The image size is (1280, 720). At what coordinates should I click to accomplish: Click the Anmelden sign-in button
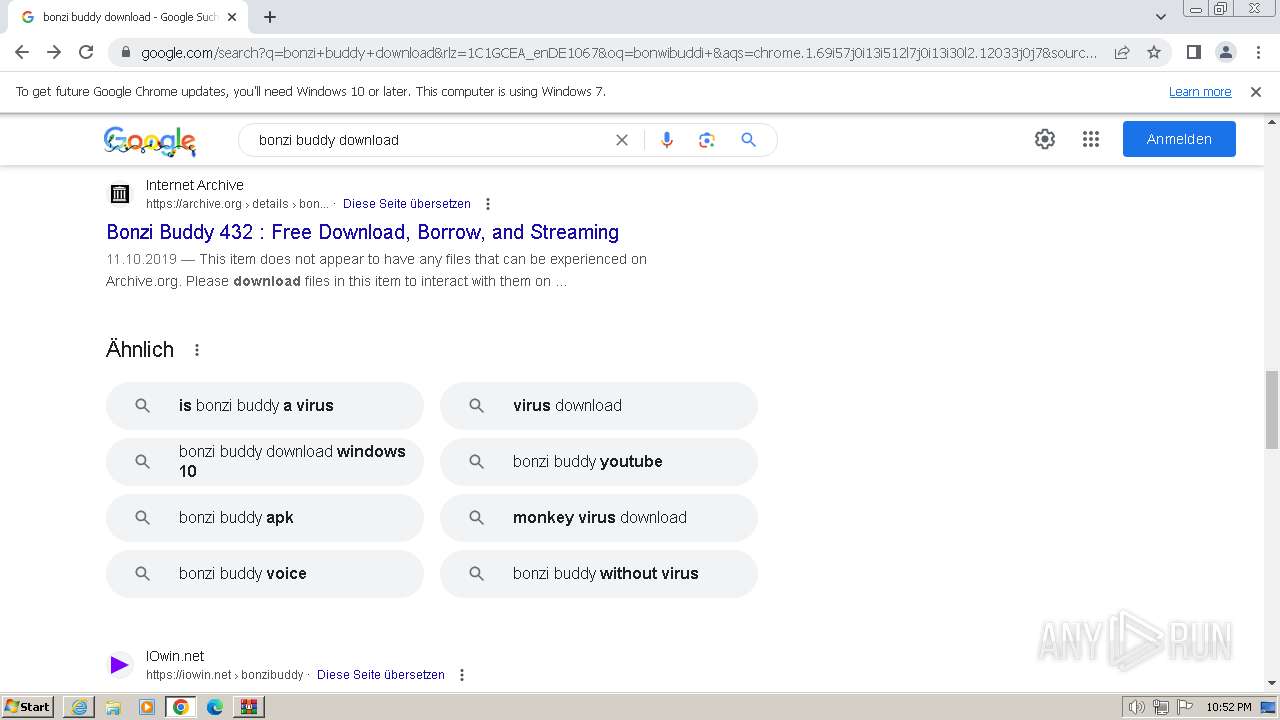(1179, 139)
